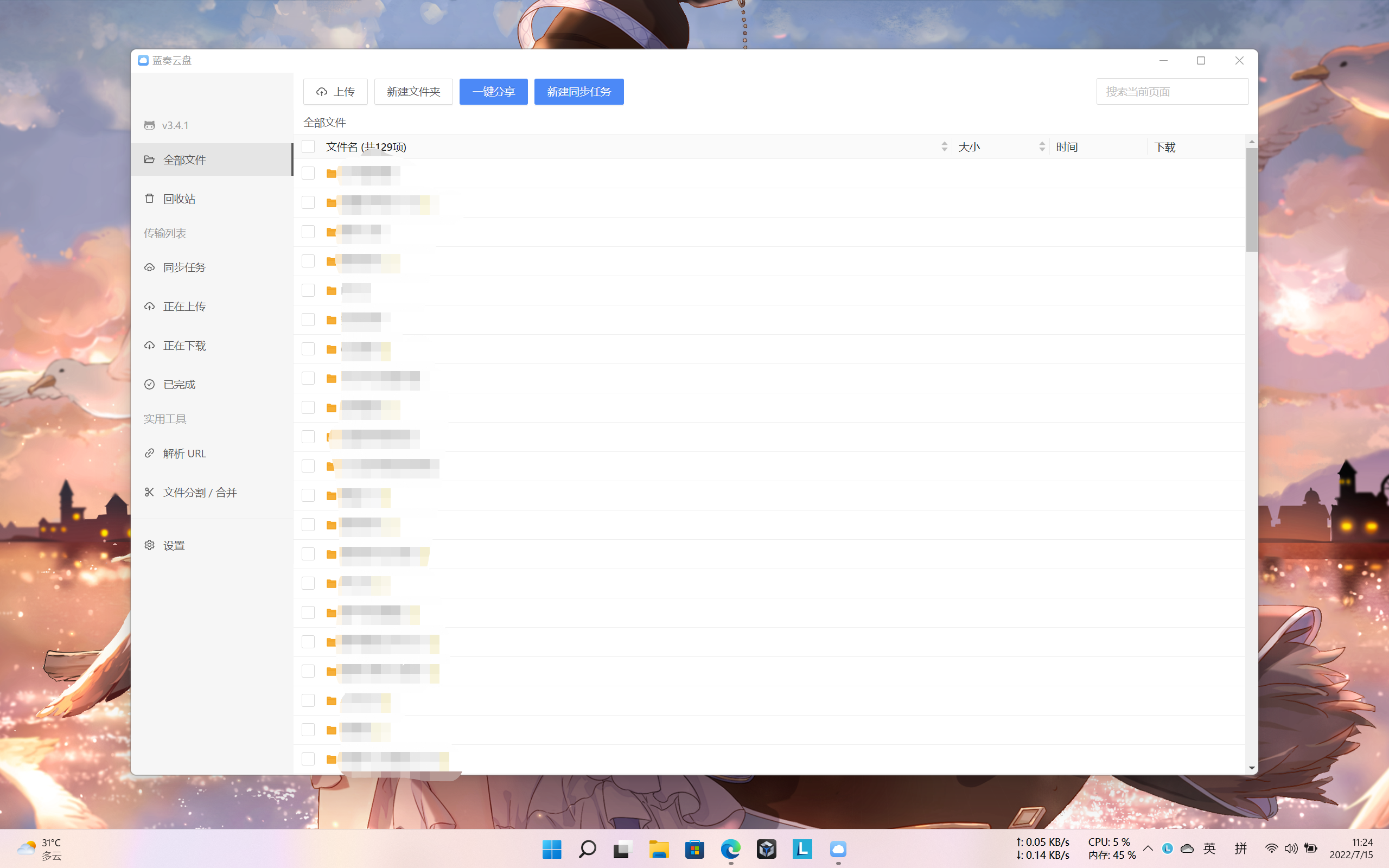Click the 新建同步任务 button
This screenshot has width=1389, height=868.
click(578, 92)
